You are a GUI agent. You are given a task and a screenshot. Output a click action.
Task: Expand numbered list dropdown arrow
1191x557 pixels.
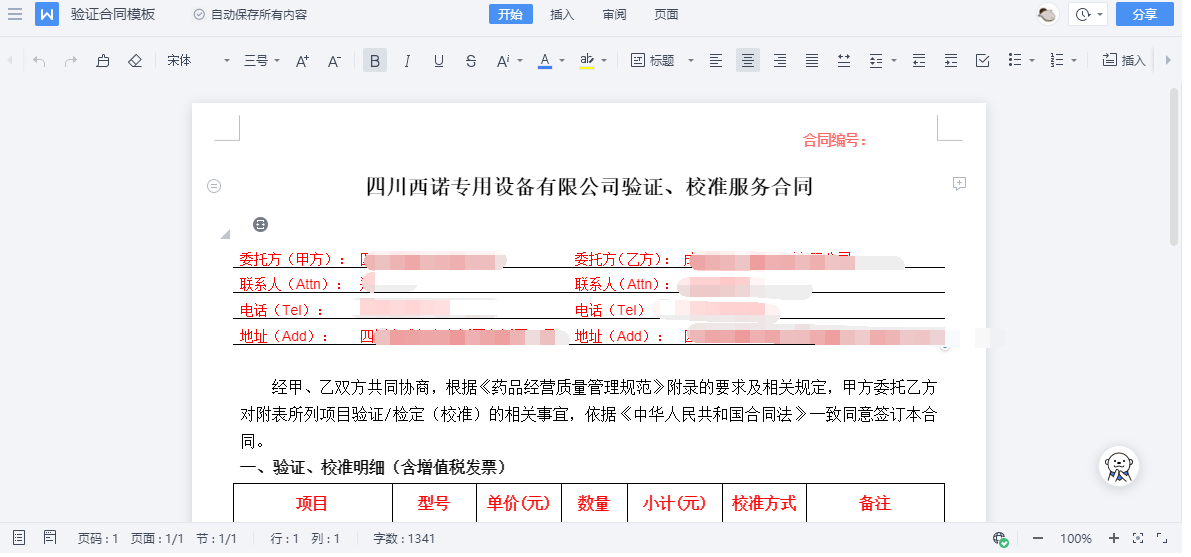pos(1074,61)
